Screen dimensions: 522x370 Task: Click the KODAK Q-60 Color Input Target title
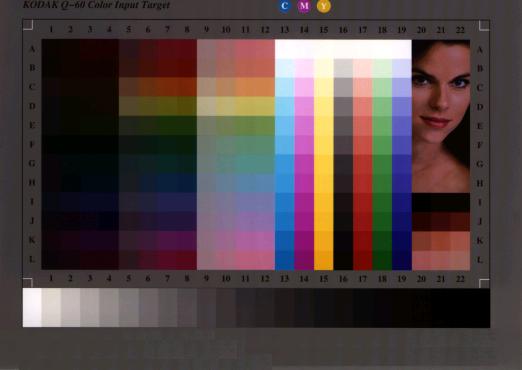pyautogui.click(x=96, y=5)
